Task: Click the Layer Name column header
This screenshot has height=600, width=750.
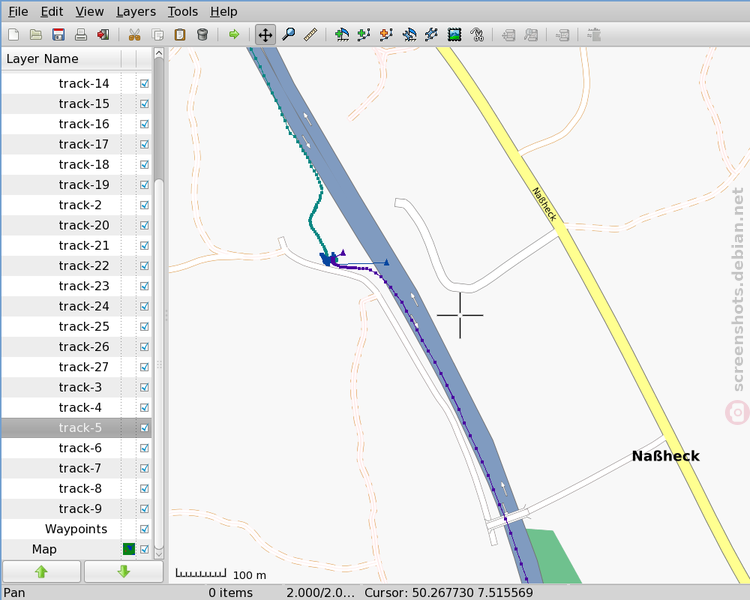Action: click(61, 59)
